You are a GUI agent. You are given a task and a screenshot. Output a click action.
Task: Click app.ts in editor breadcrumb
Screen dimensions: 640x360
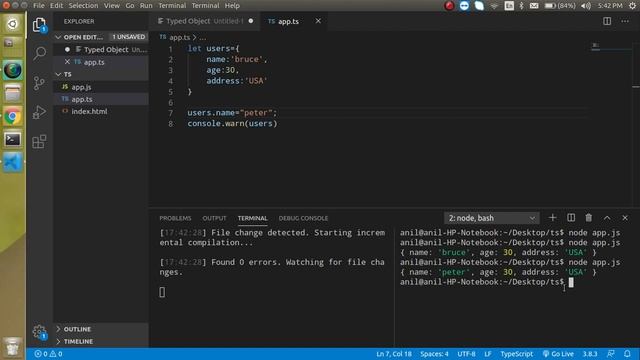(180, 37)
